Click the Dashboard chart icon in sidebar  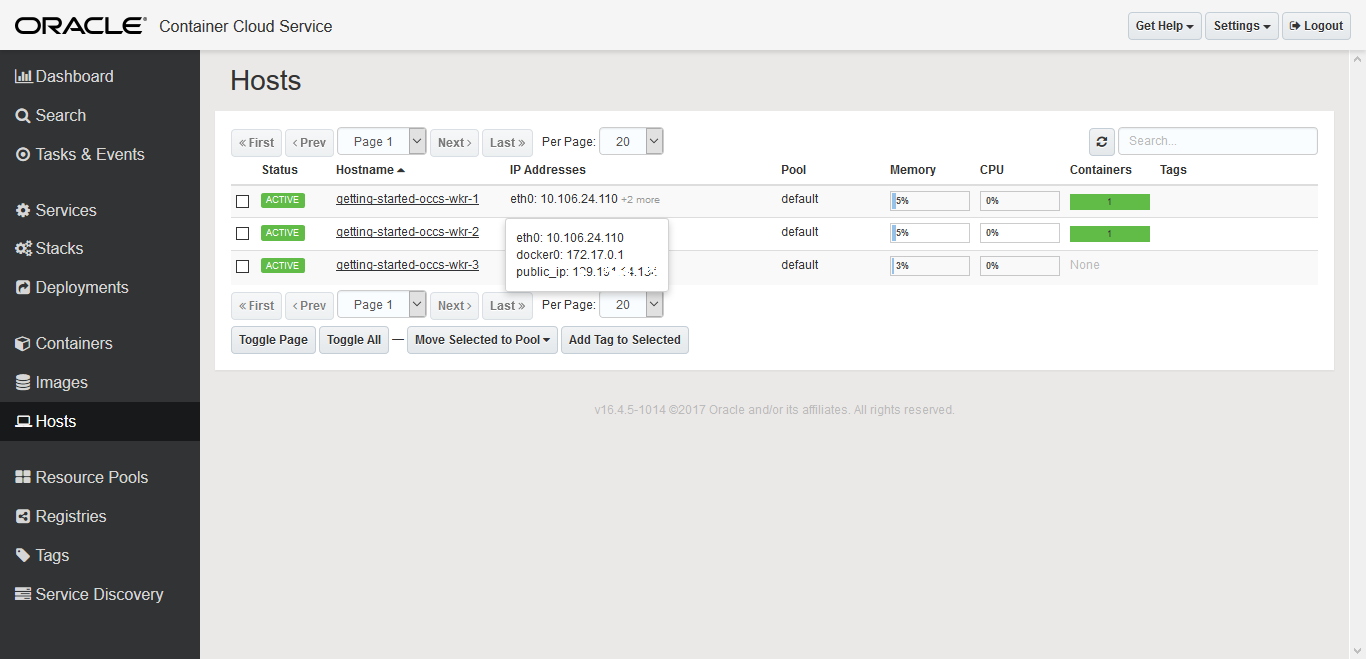pos(24,76)
